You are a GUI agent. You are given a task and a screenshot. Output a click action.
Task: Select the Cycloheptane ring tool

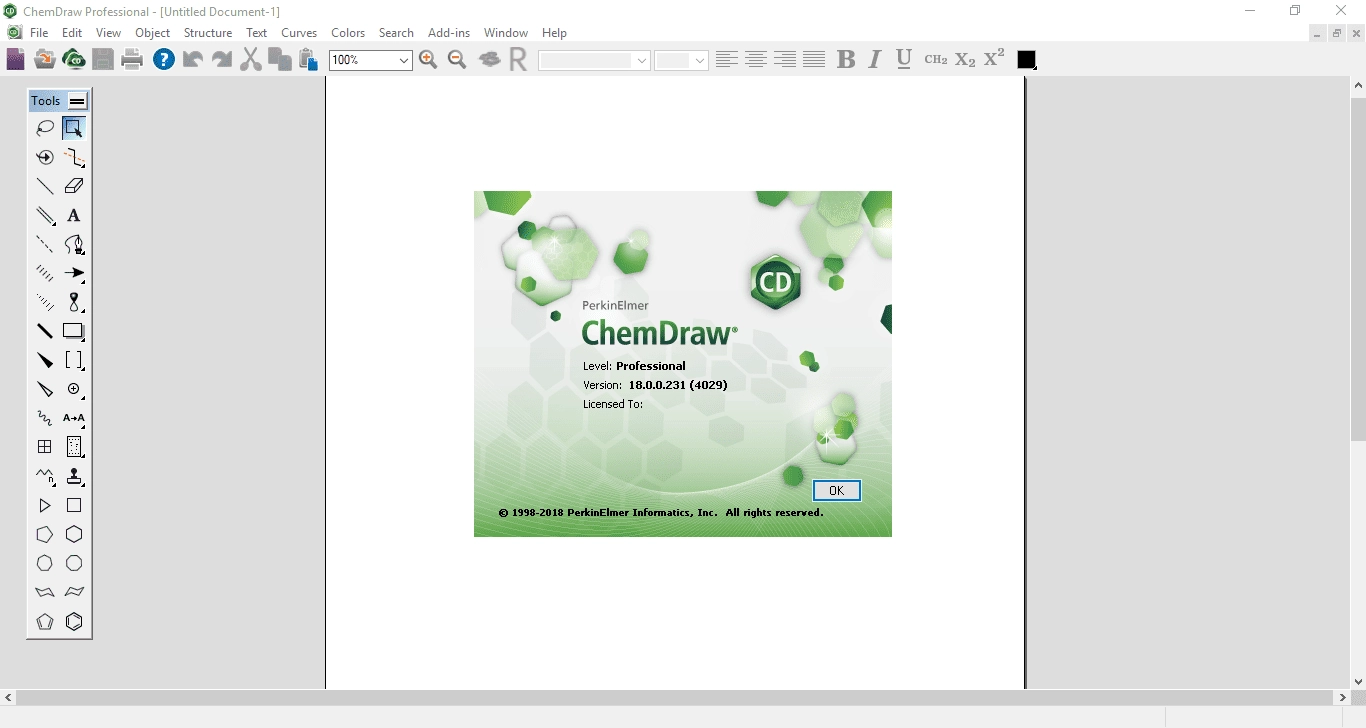point(45,564)
